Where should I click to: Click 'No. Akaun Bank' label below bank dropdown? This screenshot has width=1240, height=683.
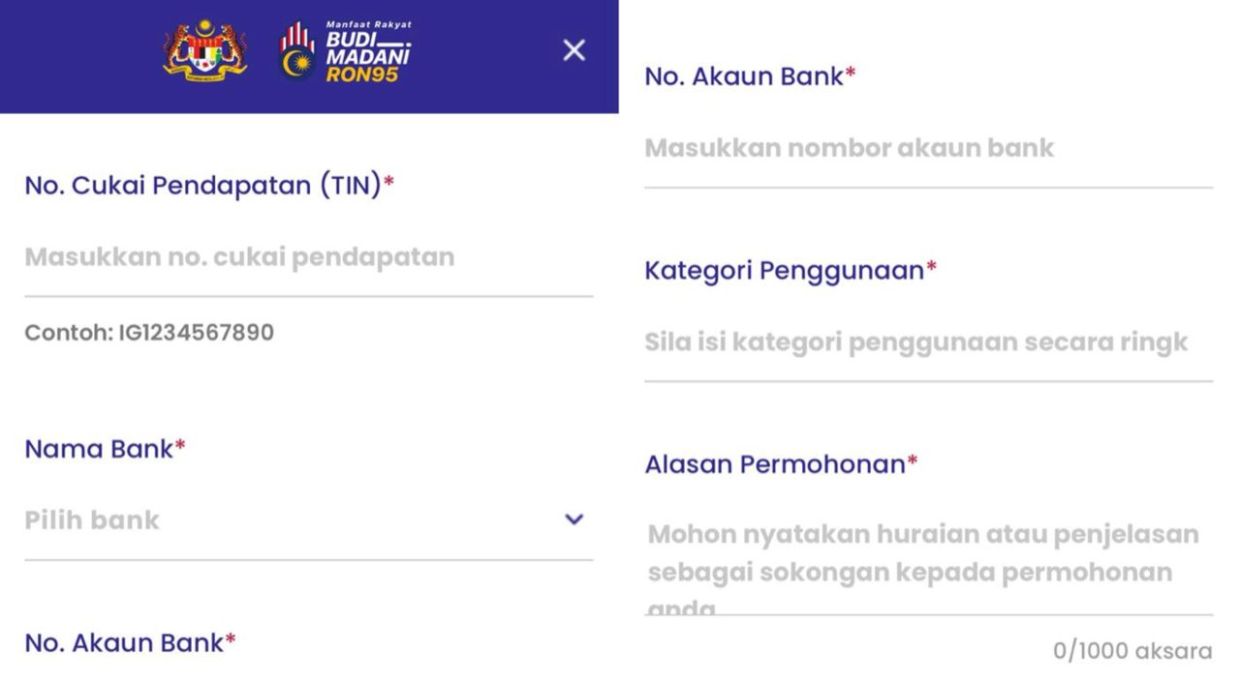[124, 643]
